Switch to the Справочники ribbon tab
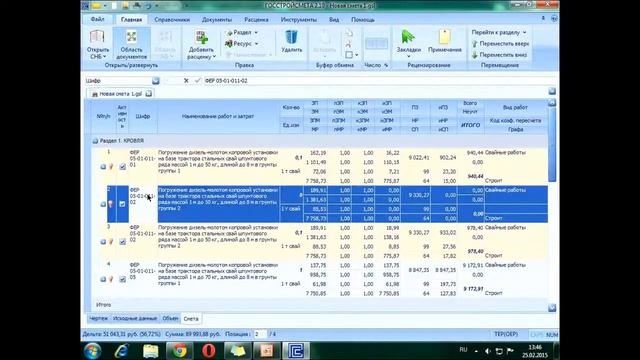Image resolution: width=640 pixels, height=360 pixels. [172, 20]
